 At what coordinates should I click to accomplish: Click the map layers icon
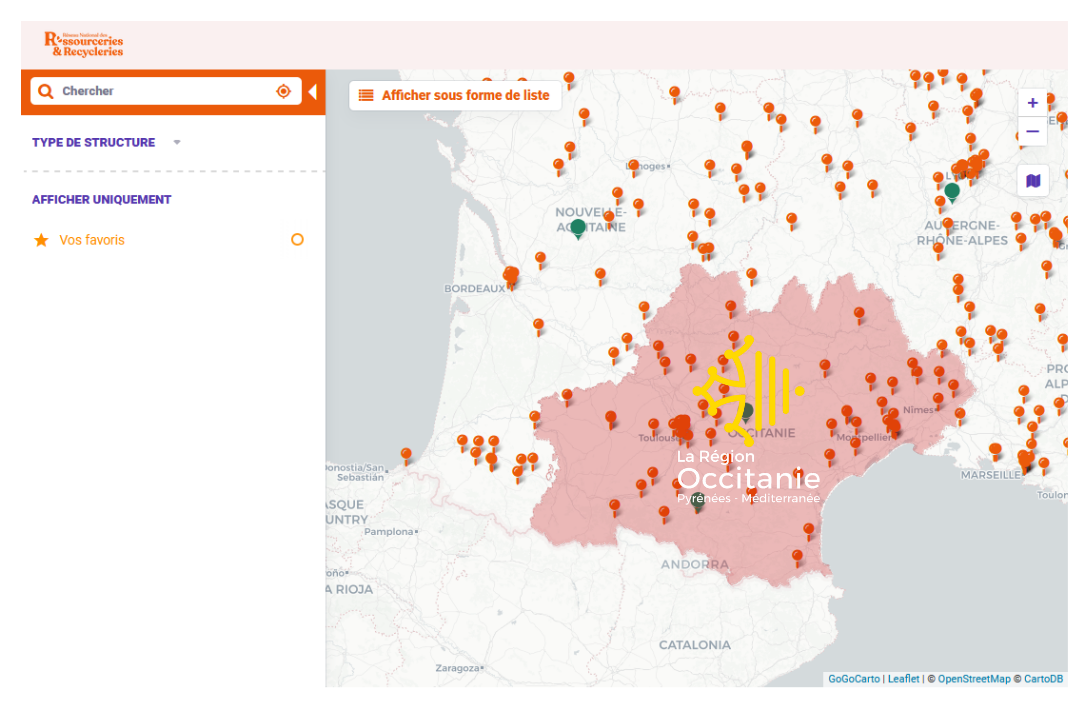[x=1033, y=181]
